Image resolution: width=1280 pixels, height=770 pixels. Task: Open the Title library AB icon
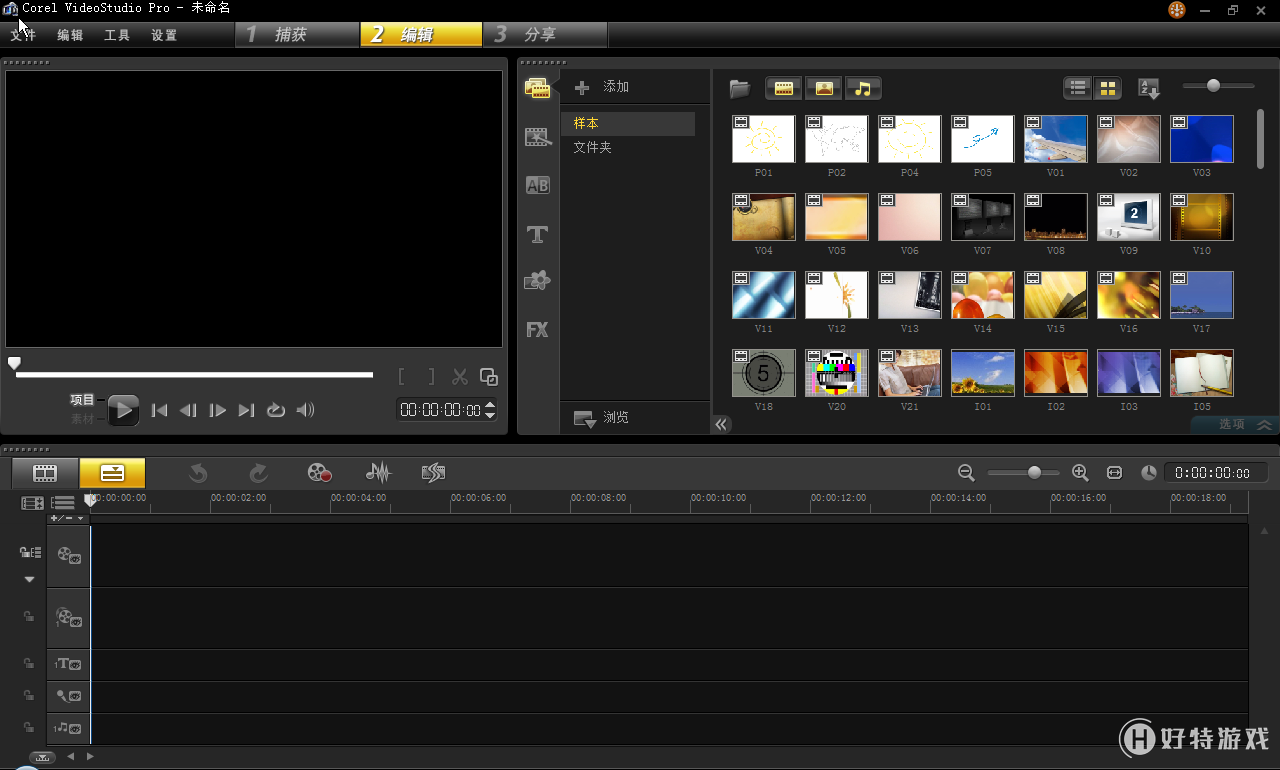coord(538,185)
